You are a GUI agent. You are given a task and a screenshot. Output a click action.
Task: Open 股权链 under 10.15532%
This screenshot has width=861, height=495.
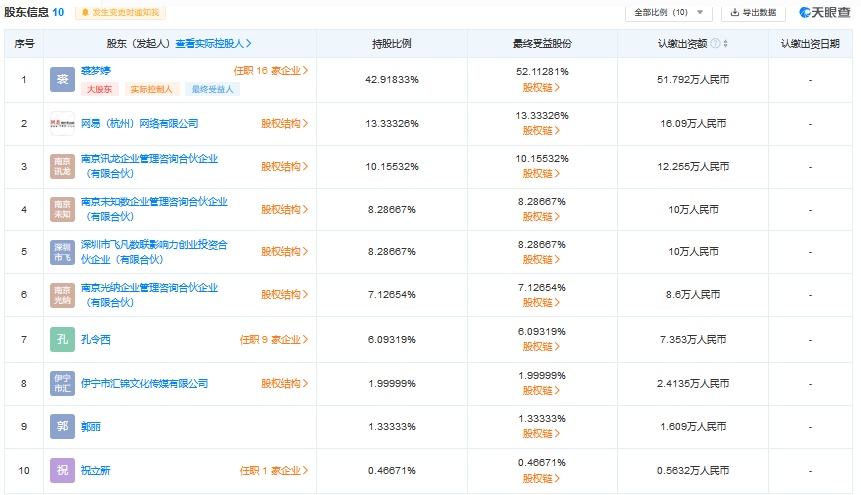pos(541,174)
